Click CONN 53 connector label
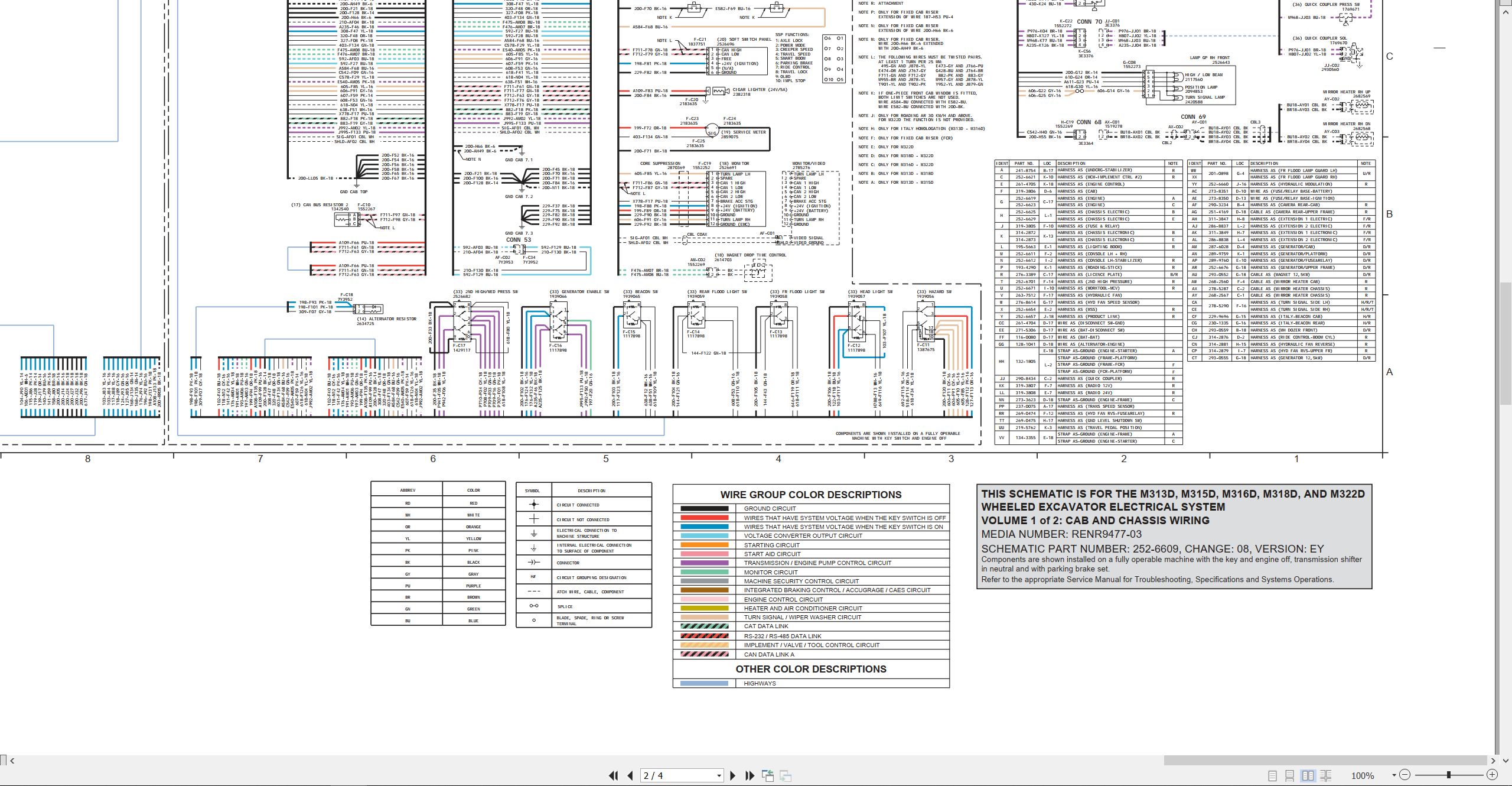1512x786 pixels. [519, 240]
